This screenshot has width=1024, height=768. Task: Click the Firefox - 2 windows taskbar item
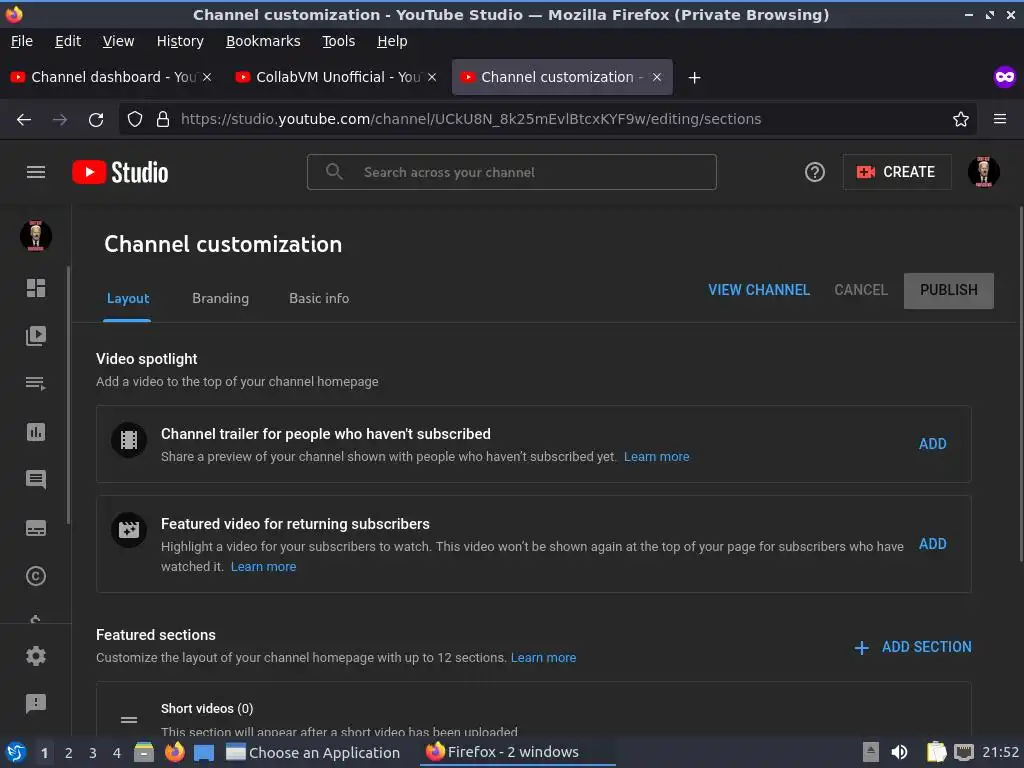(x=517, y=752)
